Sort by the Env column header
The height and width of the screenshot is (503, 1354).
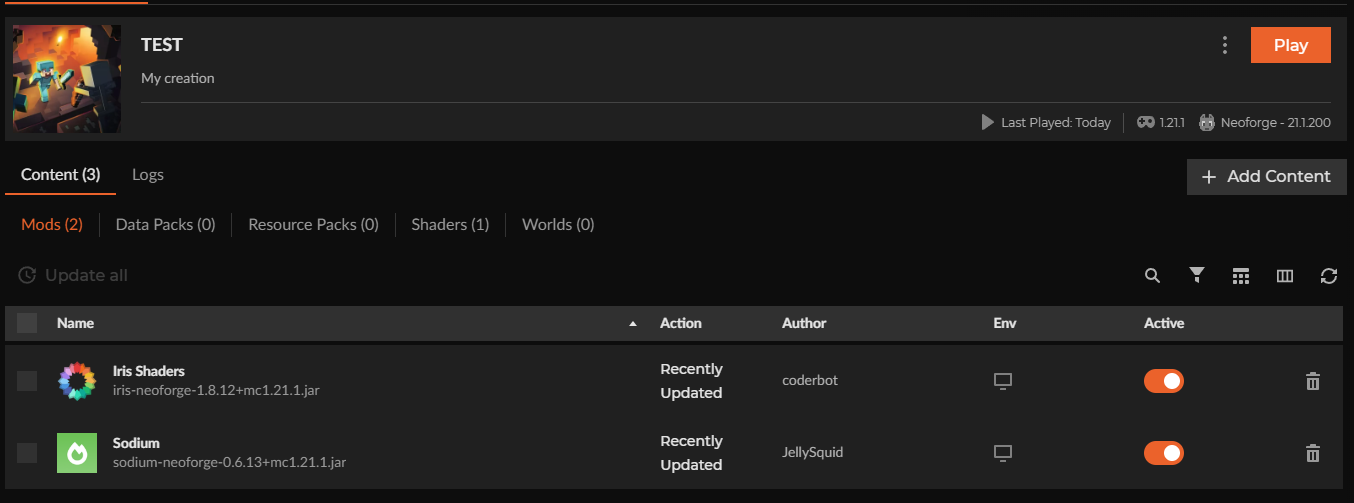1005,323
